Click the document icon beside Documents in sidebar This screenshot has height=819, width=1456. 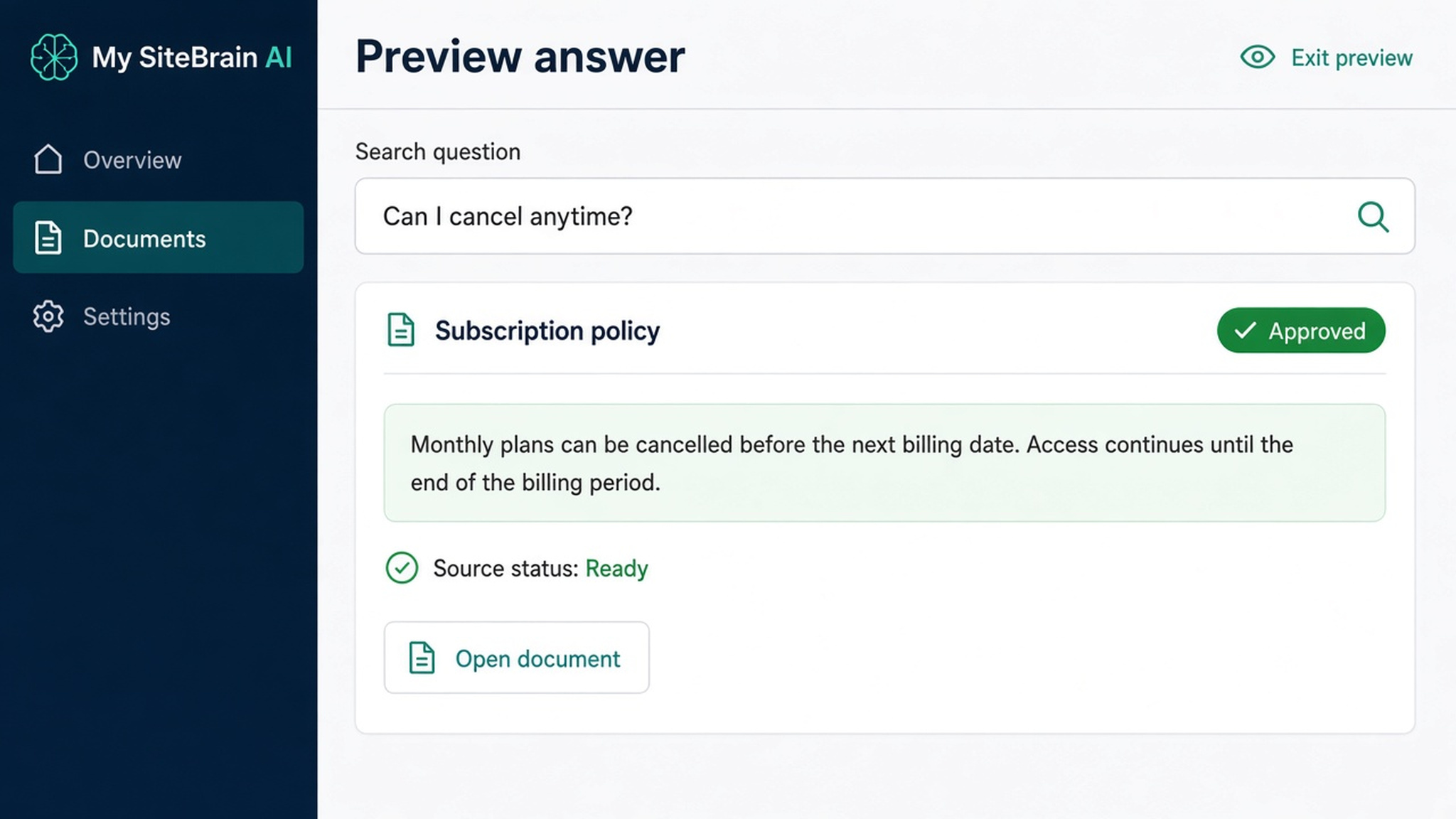click(x=48, y=237)
